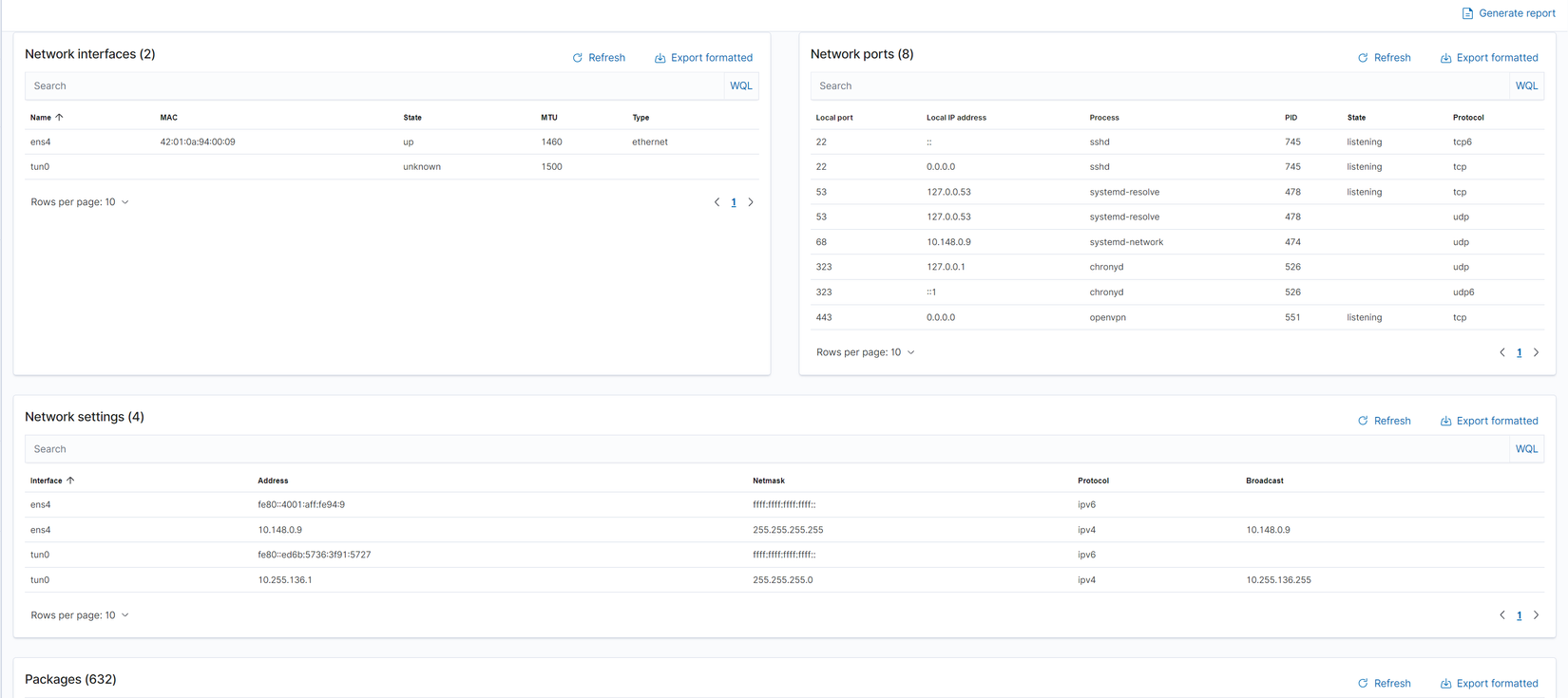Viewport: 1568px width, 698px height.
Task: Select page 1 in Network interfaces pagination
Action: click(x=734, y=202)
